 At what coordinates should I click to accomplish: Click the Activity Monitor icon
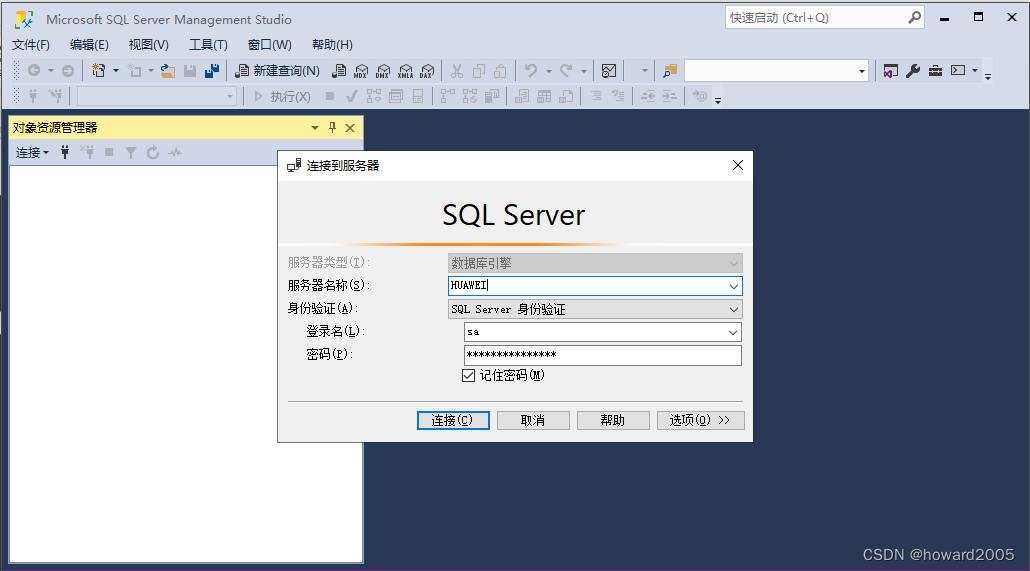pyautogui.click(x=609, y=70)
